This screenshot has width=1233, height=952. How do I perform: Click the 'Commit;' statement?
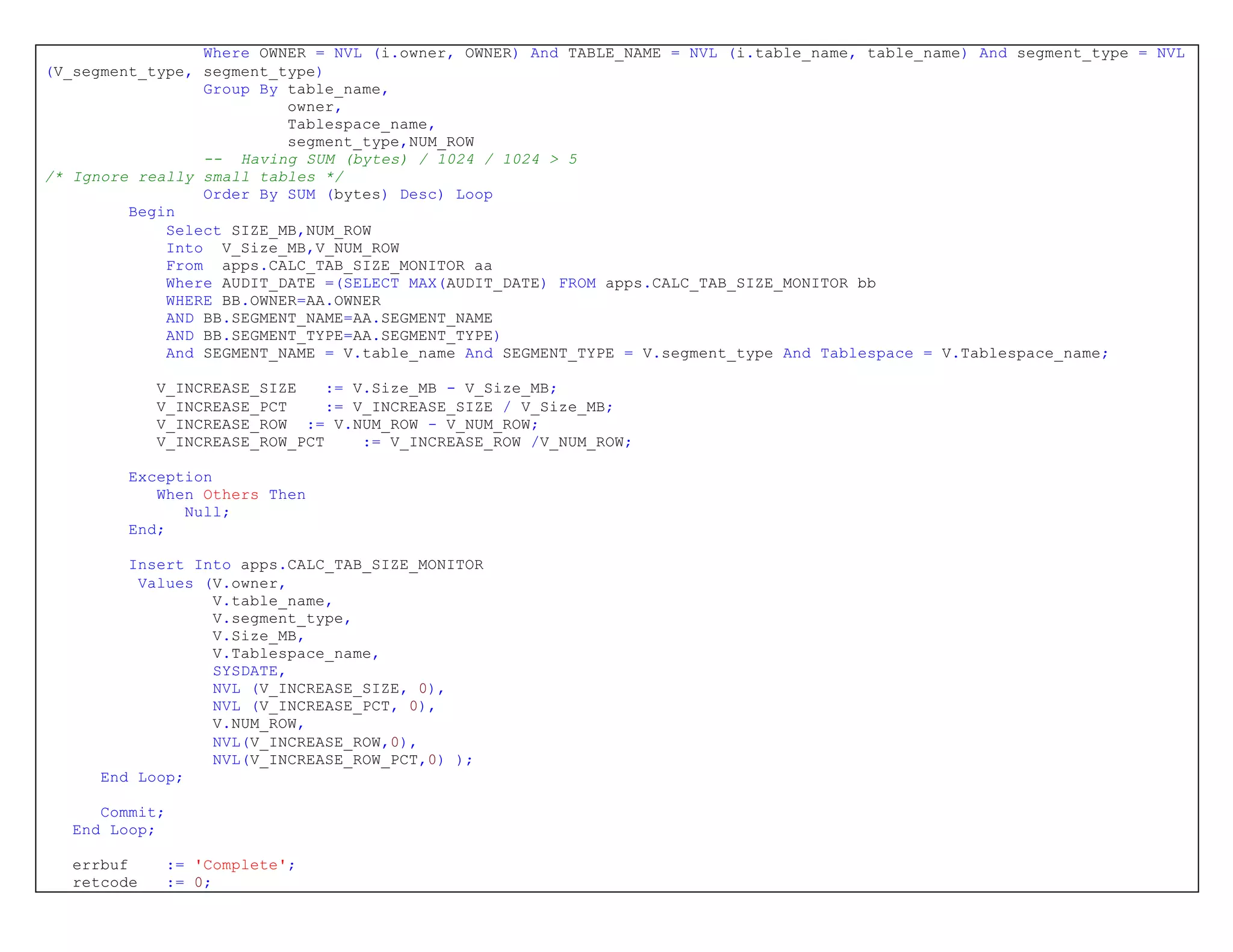[x=132, y=812]
